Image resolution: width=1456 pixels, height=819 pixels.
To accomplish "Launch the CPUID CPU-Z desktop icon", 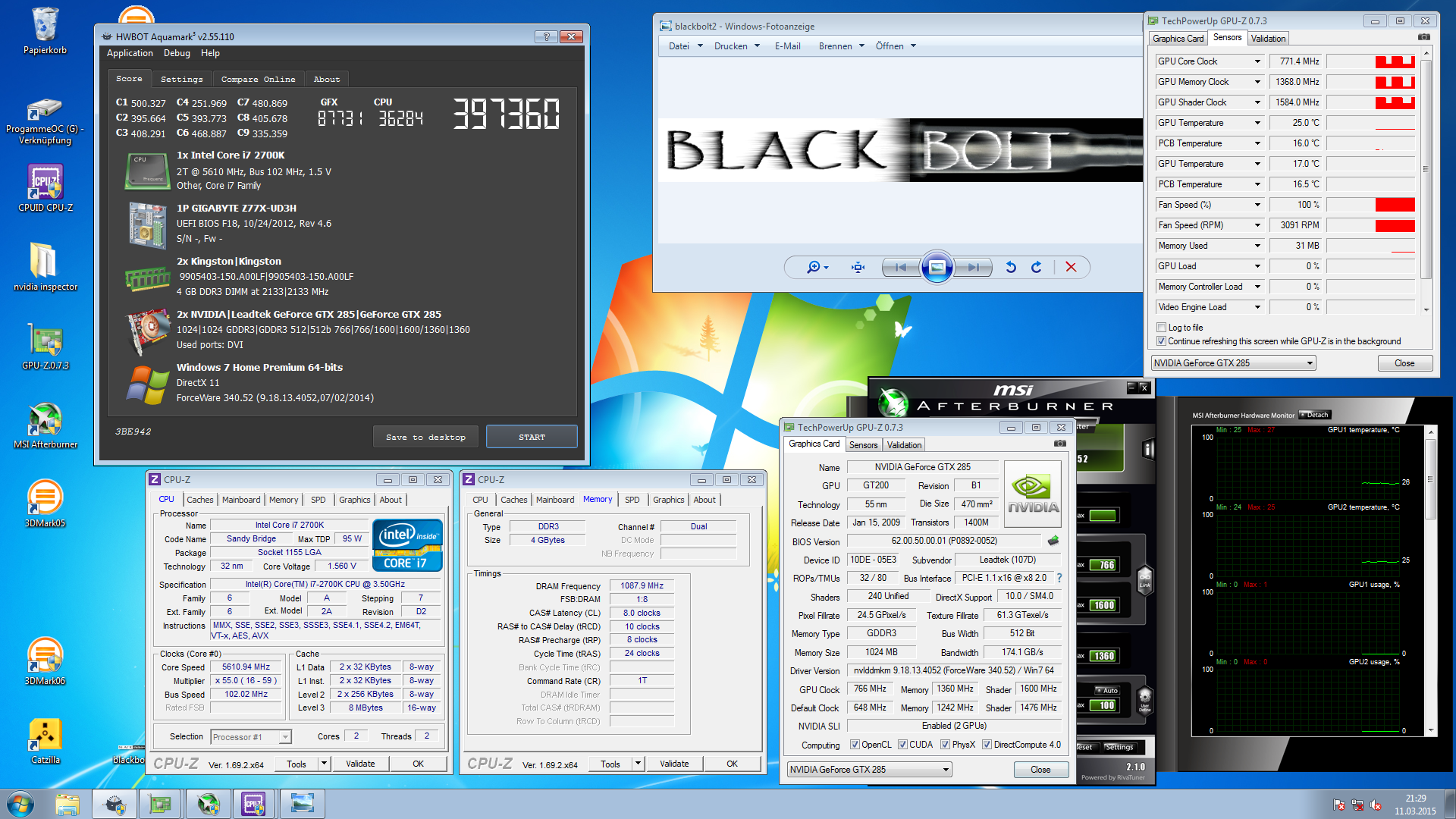I will pos(45,188).
